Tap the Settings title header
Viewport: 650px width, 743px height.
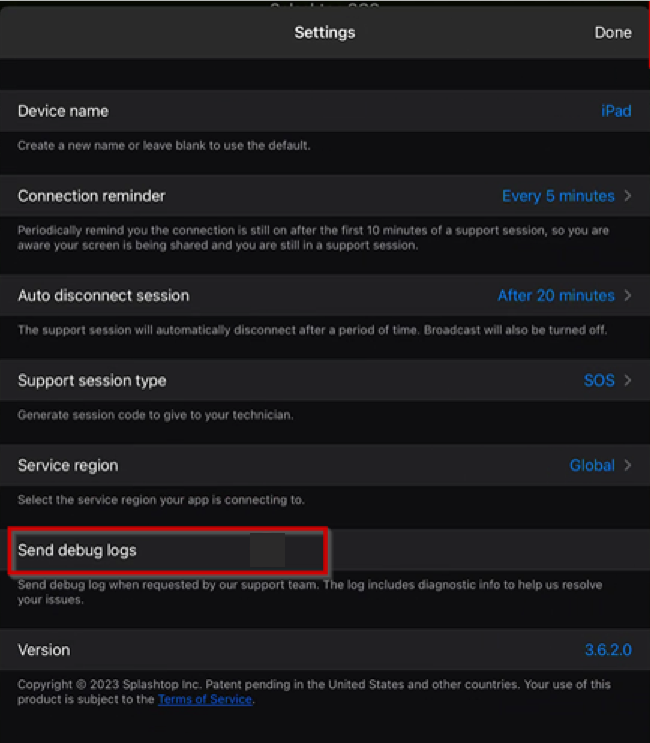tap(325, 32)
